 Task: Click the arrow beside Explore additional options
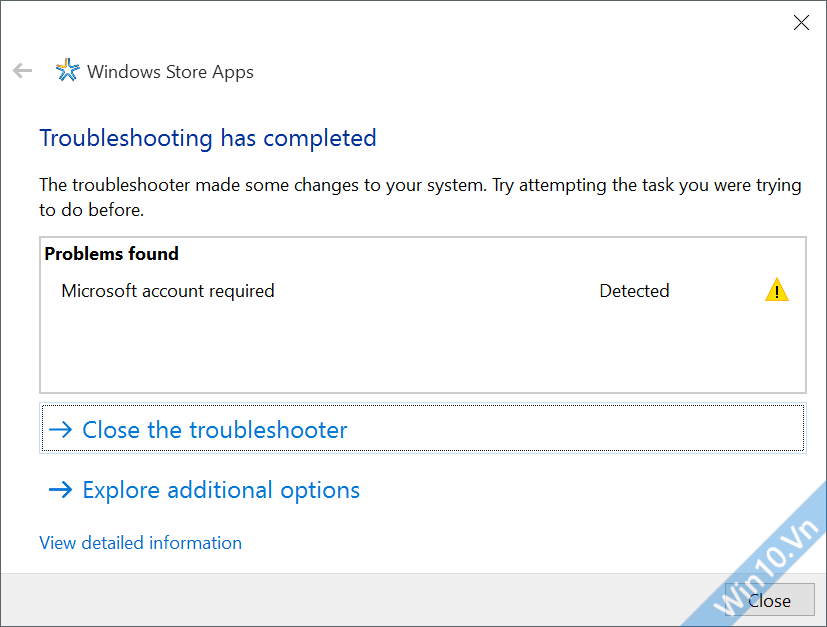click(60, 490)
